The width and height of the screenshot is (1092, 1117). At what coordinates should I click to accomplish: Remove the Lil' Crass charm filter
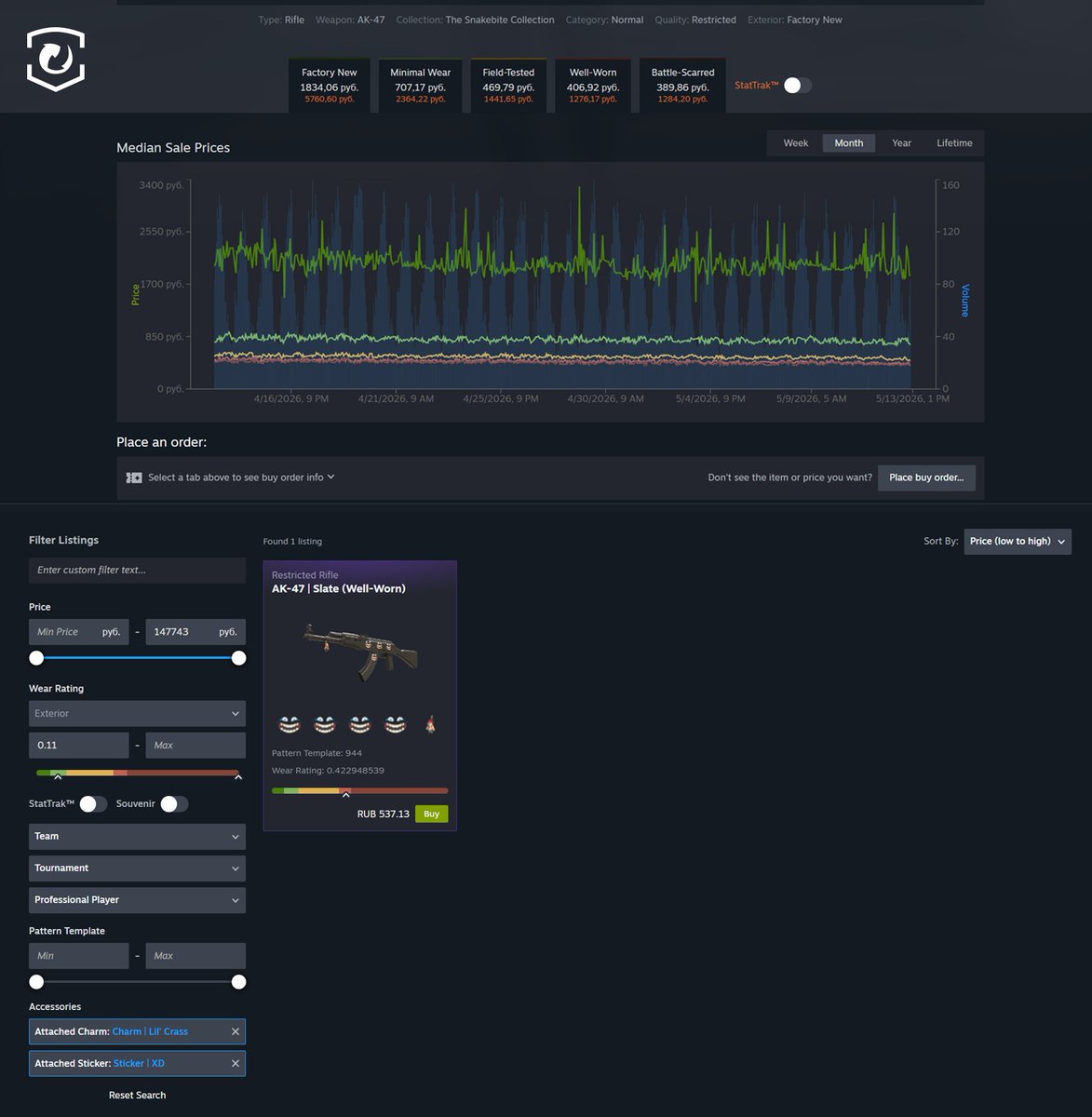tap(236, 1031)
